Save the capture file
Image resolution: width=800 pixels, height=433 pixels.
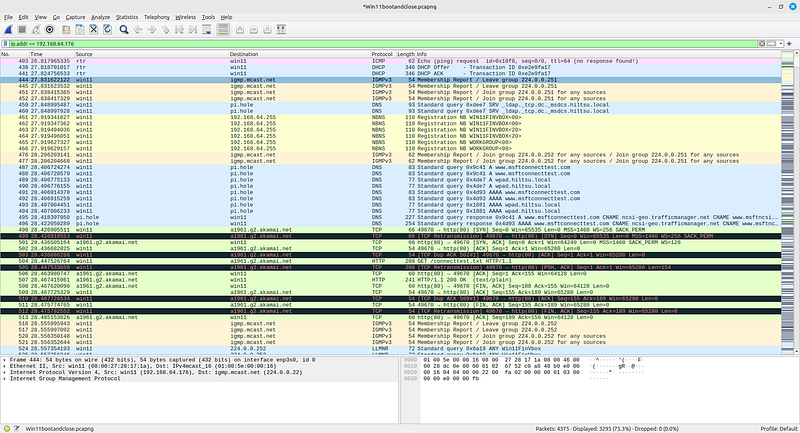coord(80,30)
